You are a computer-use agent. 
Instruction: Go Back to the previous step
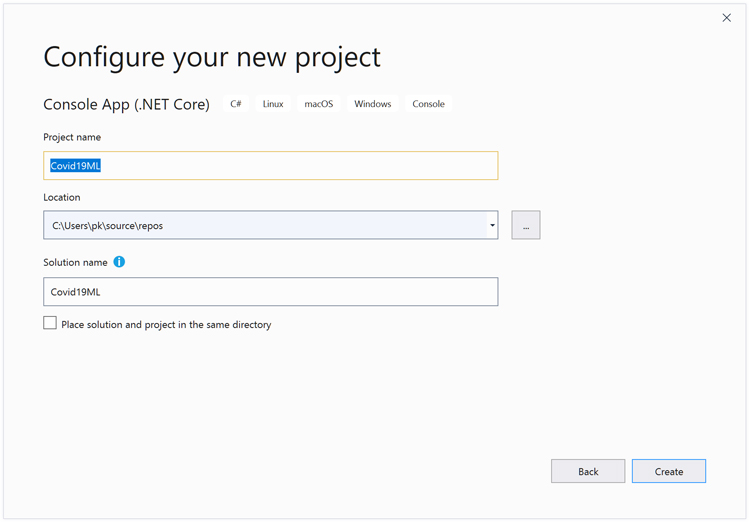[x=588, y=471]
